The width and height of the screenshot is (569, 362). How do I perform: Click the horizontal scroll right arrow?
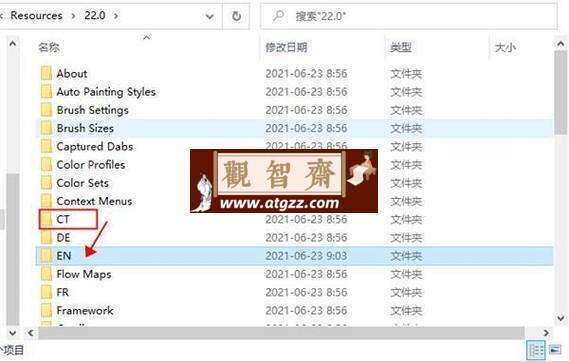(x=546, y=333)
